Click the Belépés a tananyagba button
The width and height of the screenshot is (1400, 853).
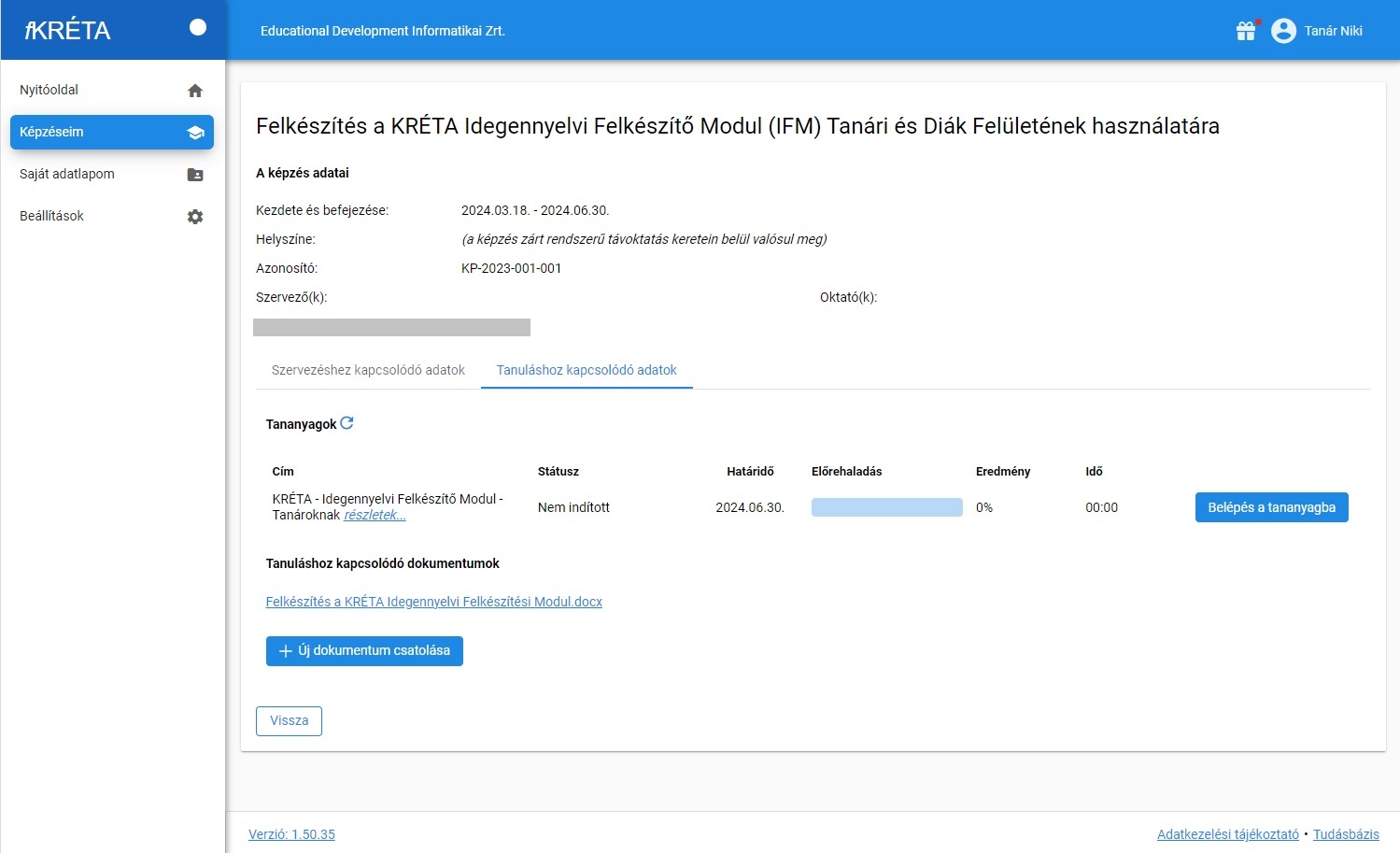[1271, 507]
